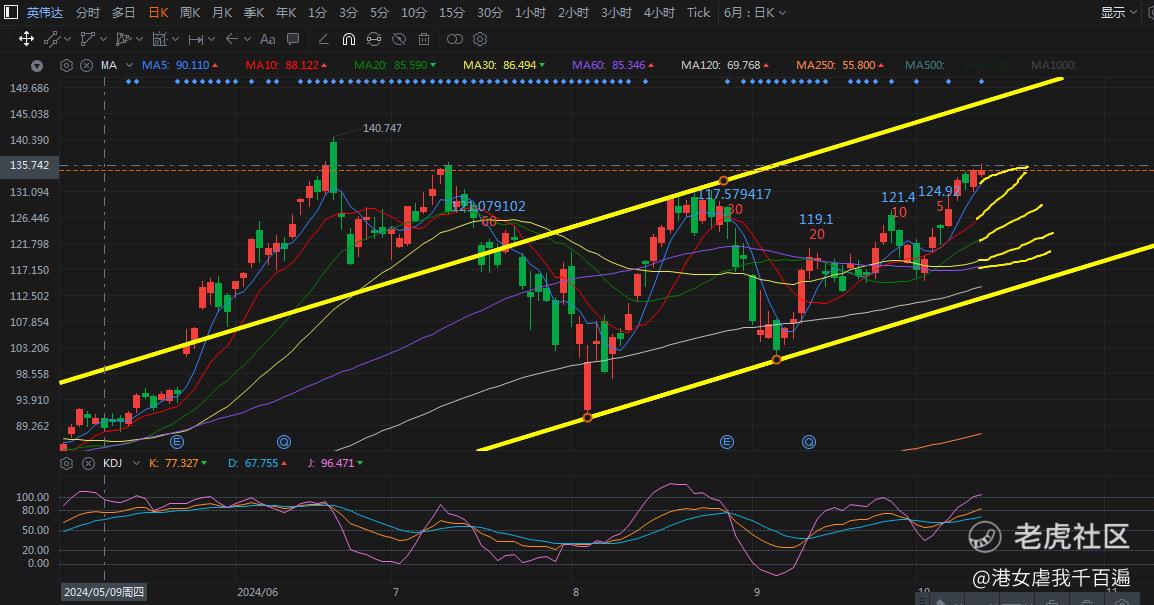Open the trend line tool dropdown arrow
The image size is (1154, 605).
pos(68,39)
